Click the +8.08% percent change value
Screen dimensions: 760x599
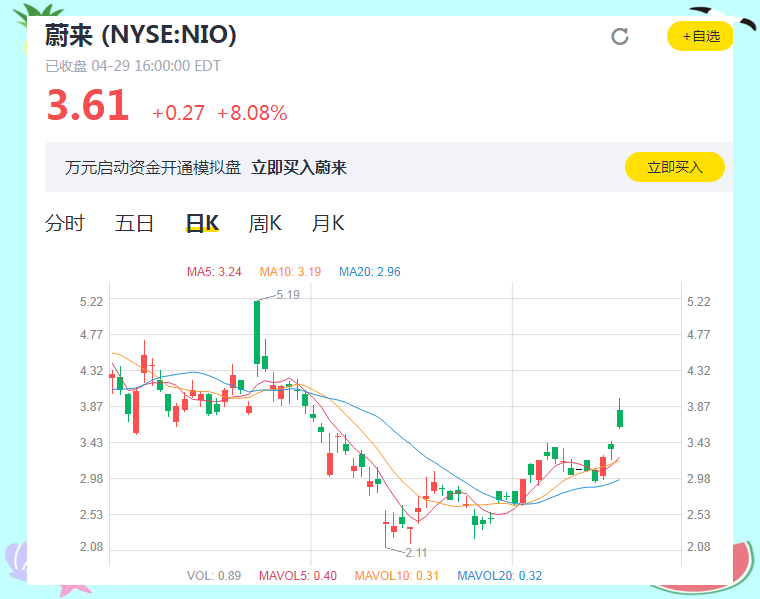click(x=252, y=113)
